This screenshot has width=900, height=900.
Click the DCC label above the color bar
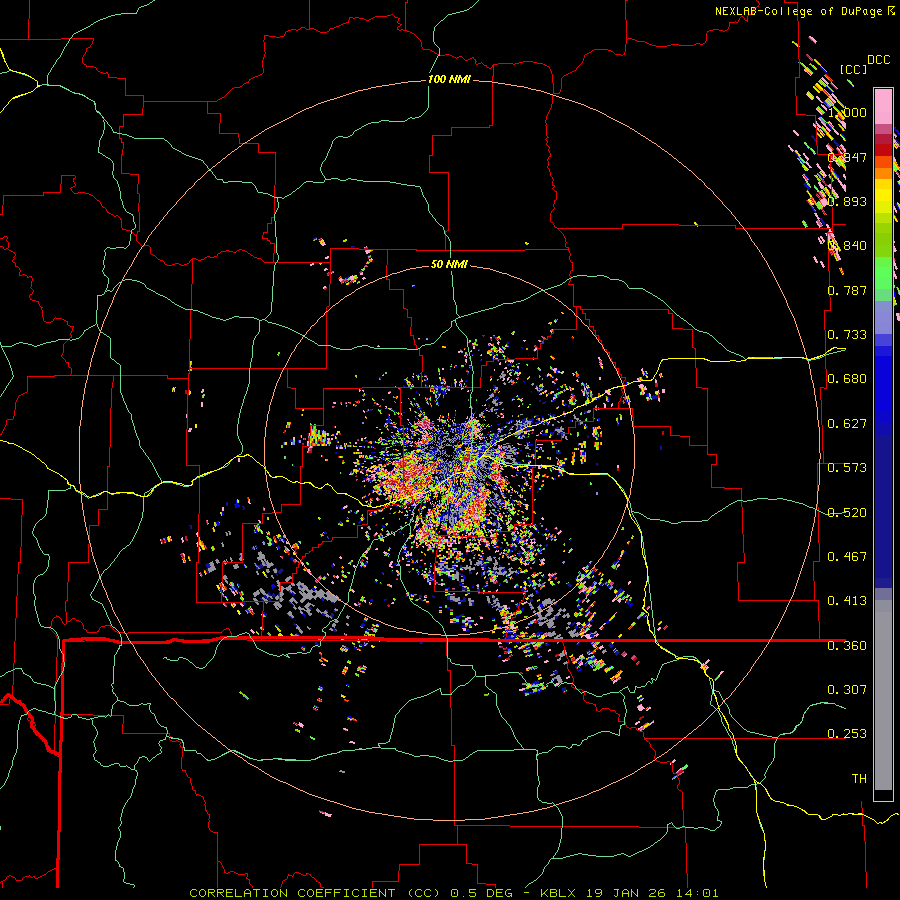click(x=879, y=60)
